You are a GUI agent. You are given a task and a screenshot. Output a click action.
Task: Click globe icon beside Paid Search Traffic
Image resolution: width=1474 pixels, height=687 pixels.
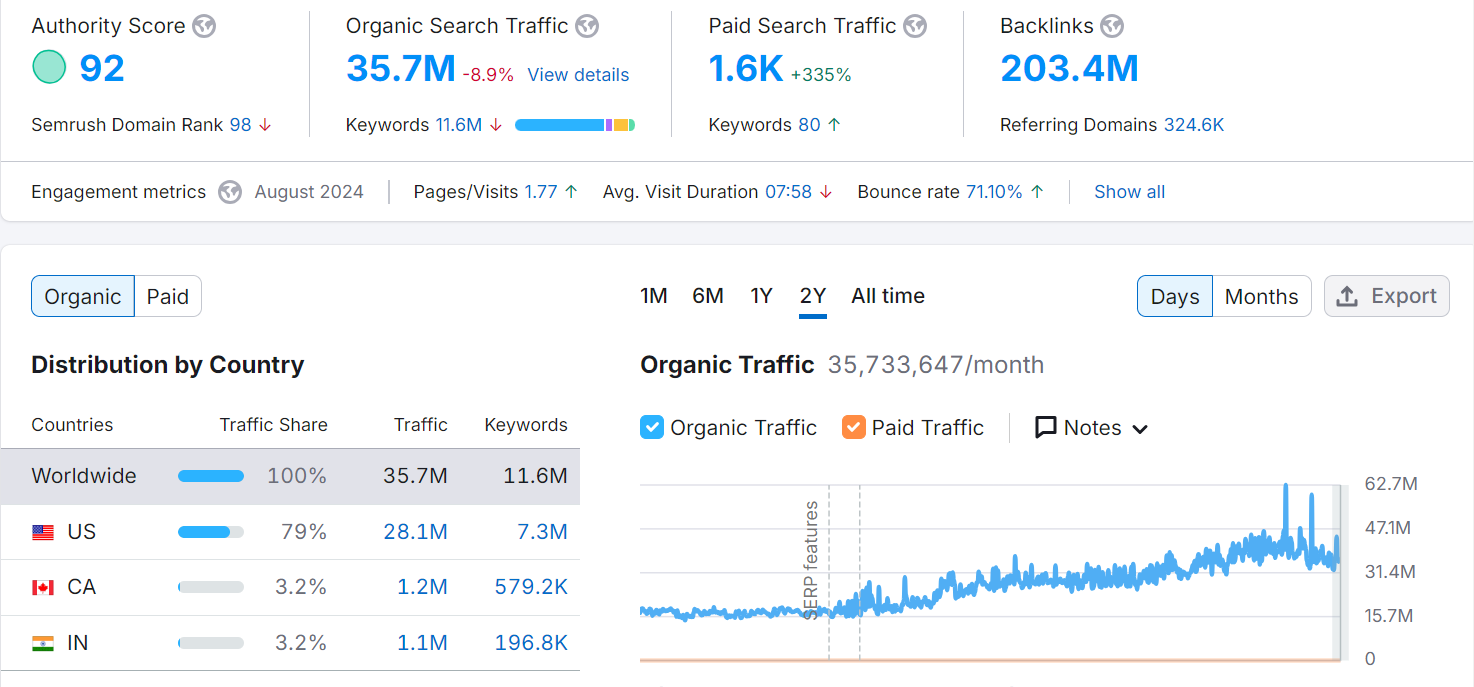point(915,26)
